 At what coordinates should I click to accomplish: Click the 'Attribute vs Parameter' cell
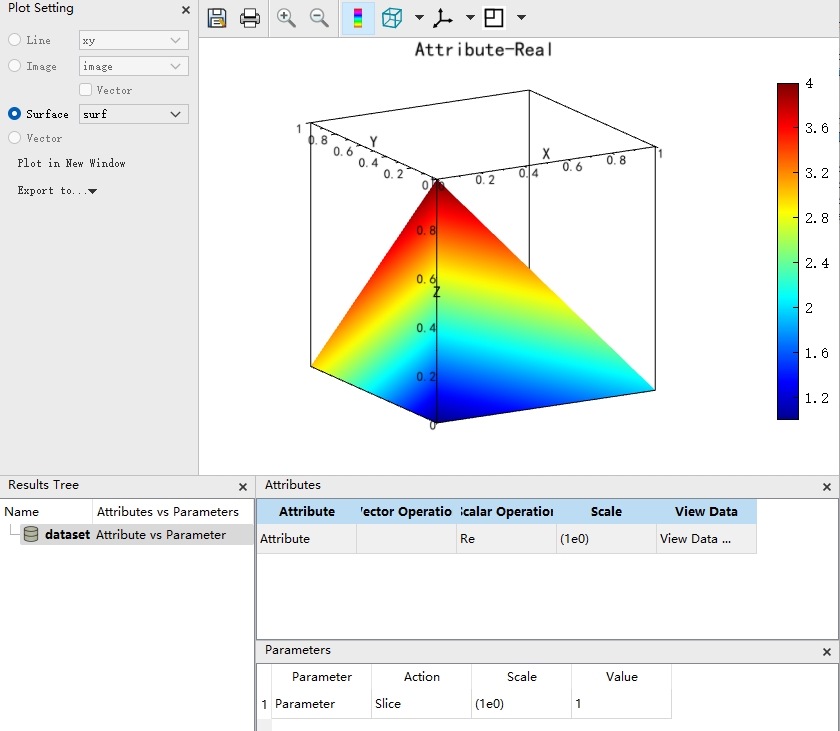tap(161, 534)
